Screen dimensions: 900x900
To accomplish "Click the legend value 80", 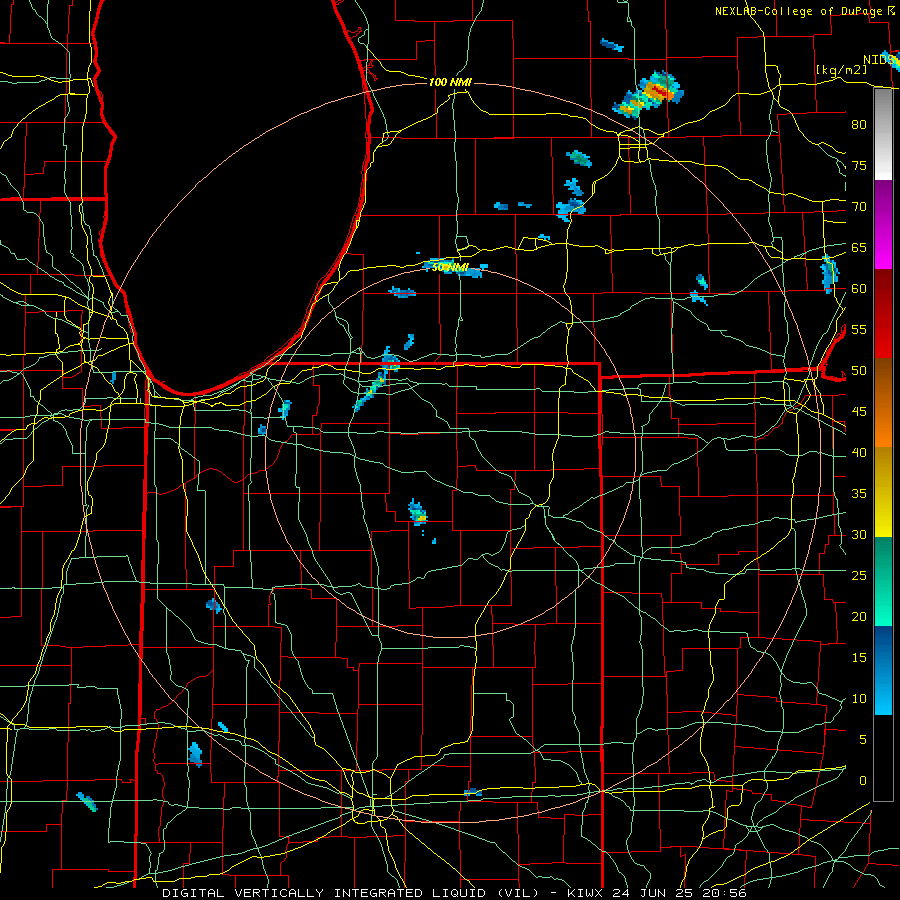I will click(x=859, y=125).
